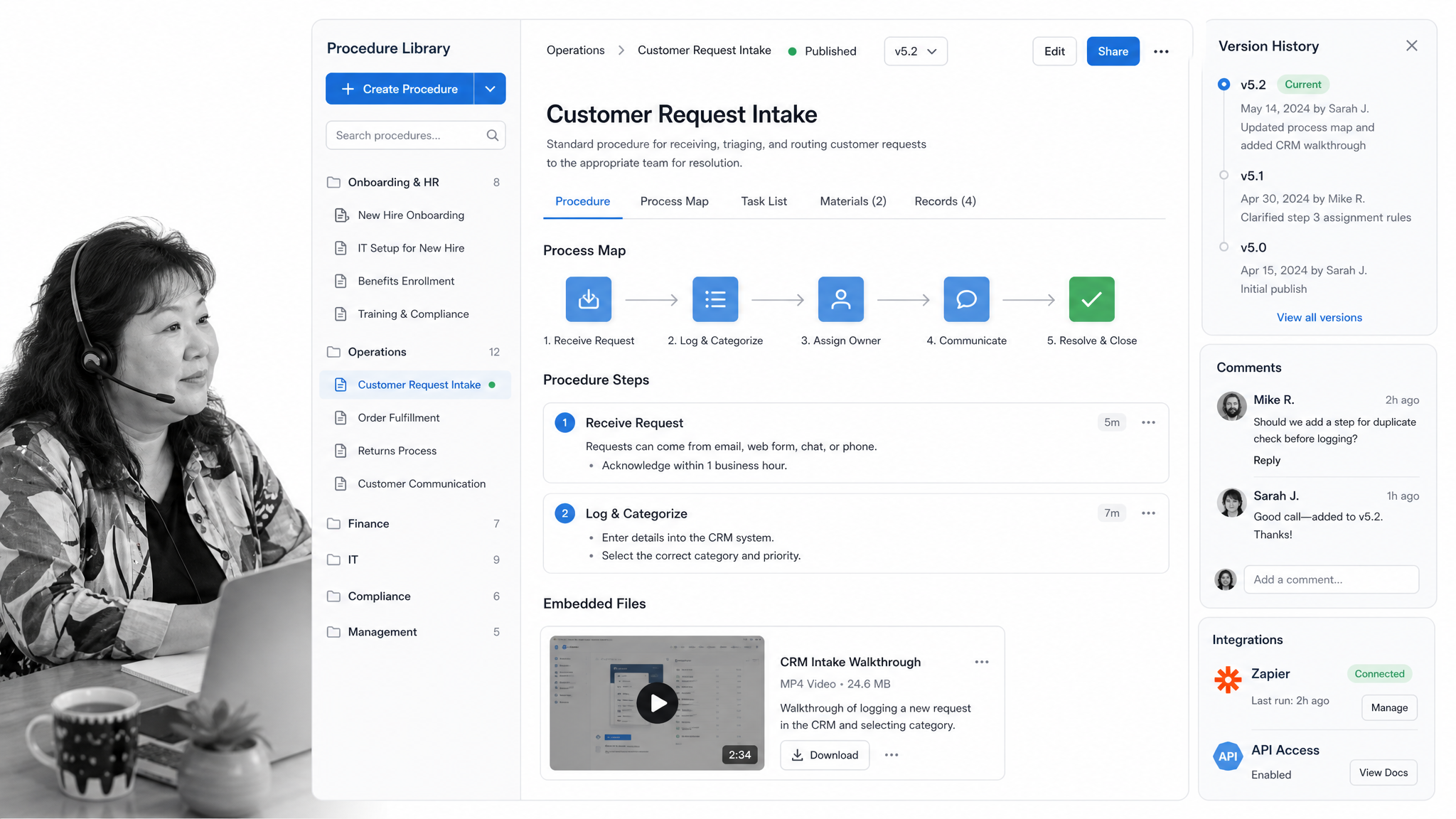This screenshot has height=819, width=1456.
Task: Click the search magnifier icon in sidebar
Action: [x=492, y=135]
